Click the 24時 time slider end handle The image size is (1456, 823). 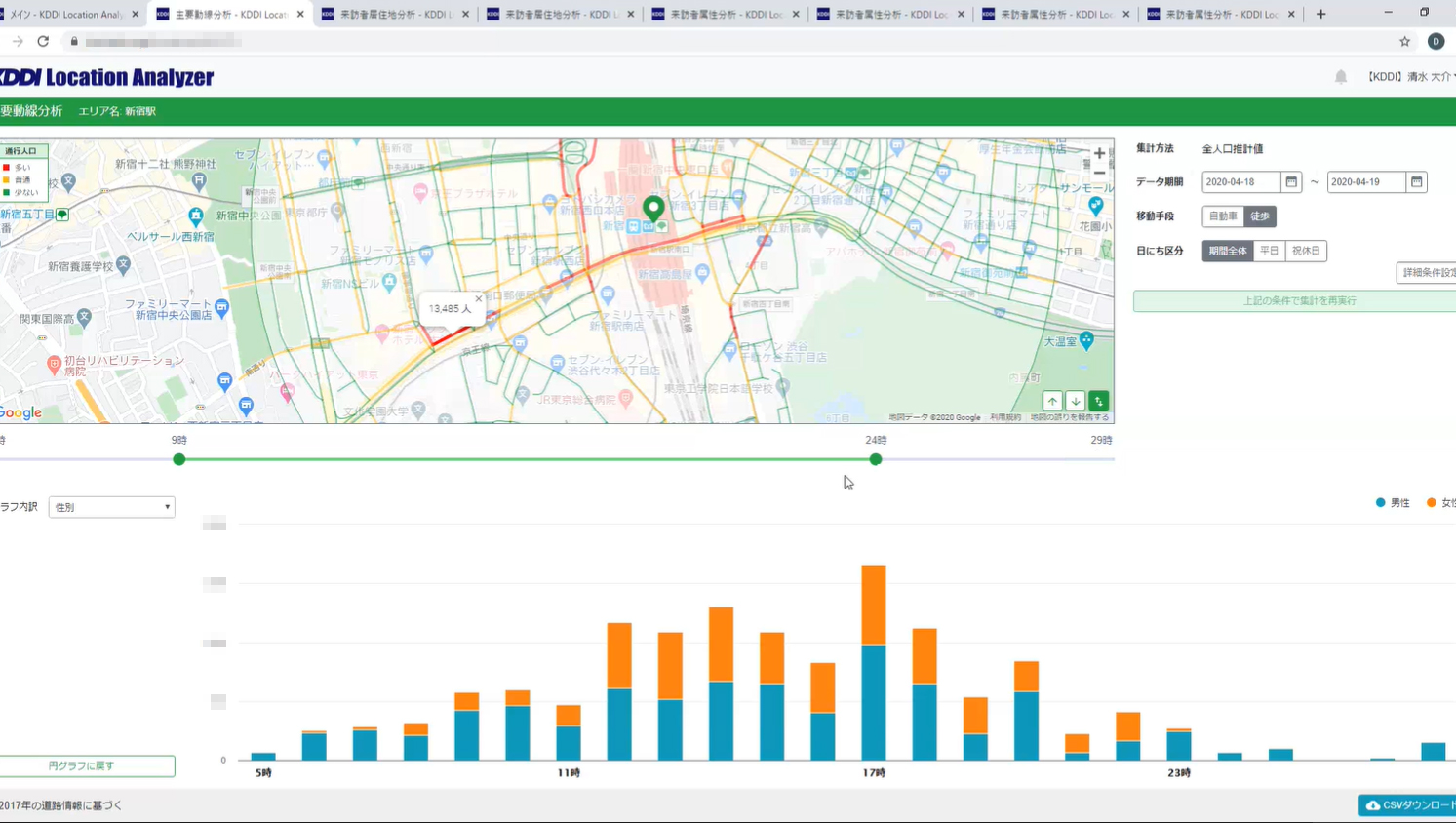pyautogui.click(x=876, y=459)
